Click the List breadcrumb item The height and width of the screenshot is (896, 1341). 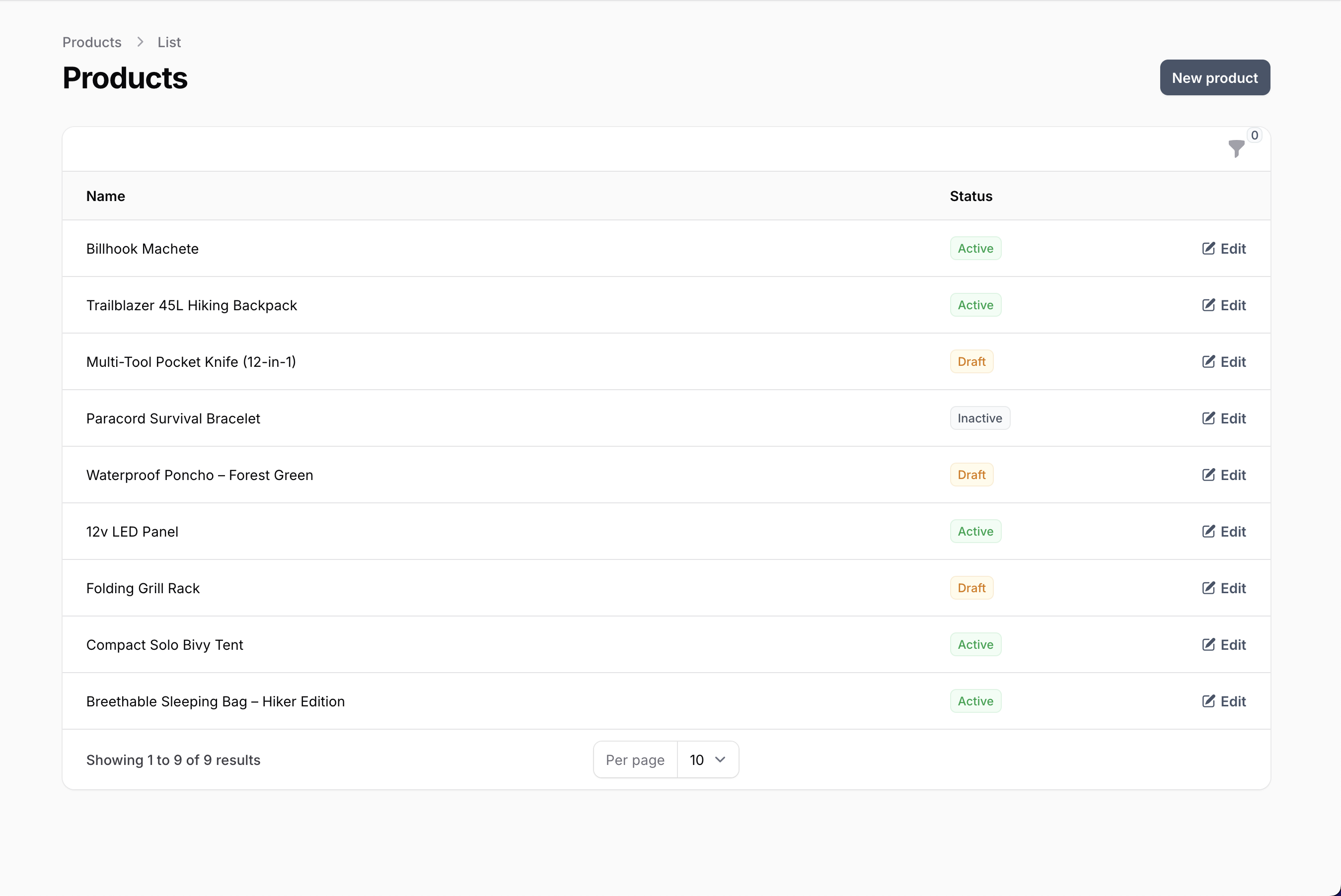pos(169,42)
